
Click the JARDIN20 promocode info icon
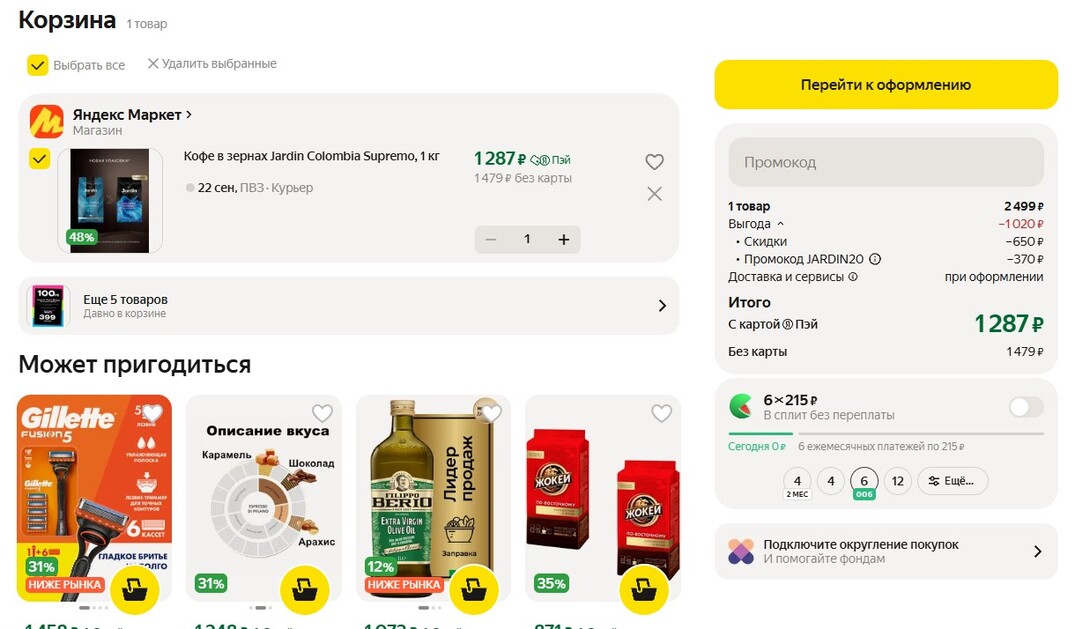point(875,259)
